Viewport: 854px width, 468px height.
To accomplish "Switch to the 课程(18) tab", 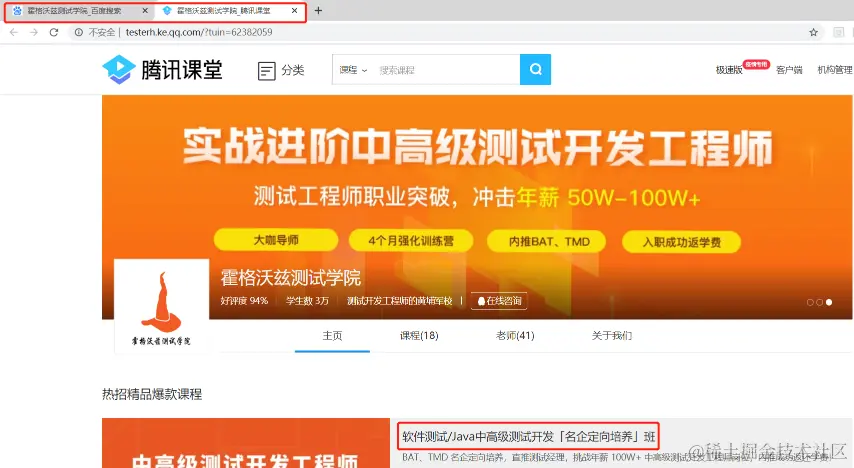I will (419, 336).
